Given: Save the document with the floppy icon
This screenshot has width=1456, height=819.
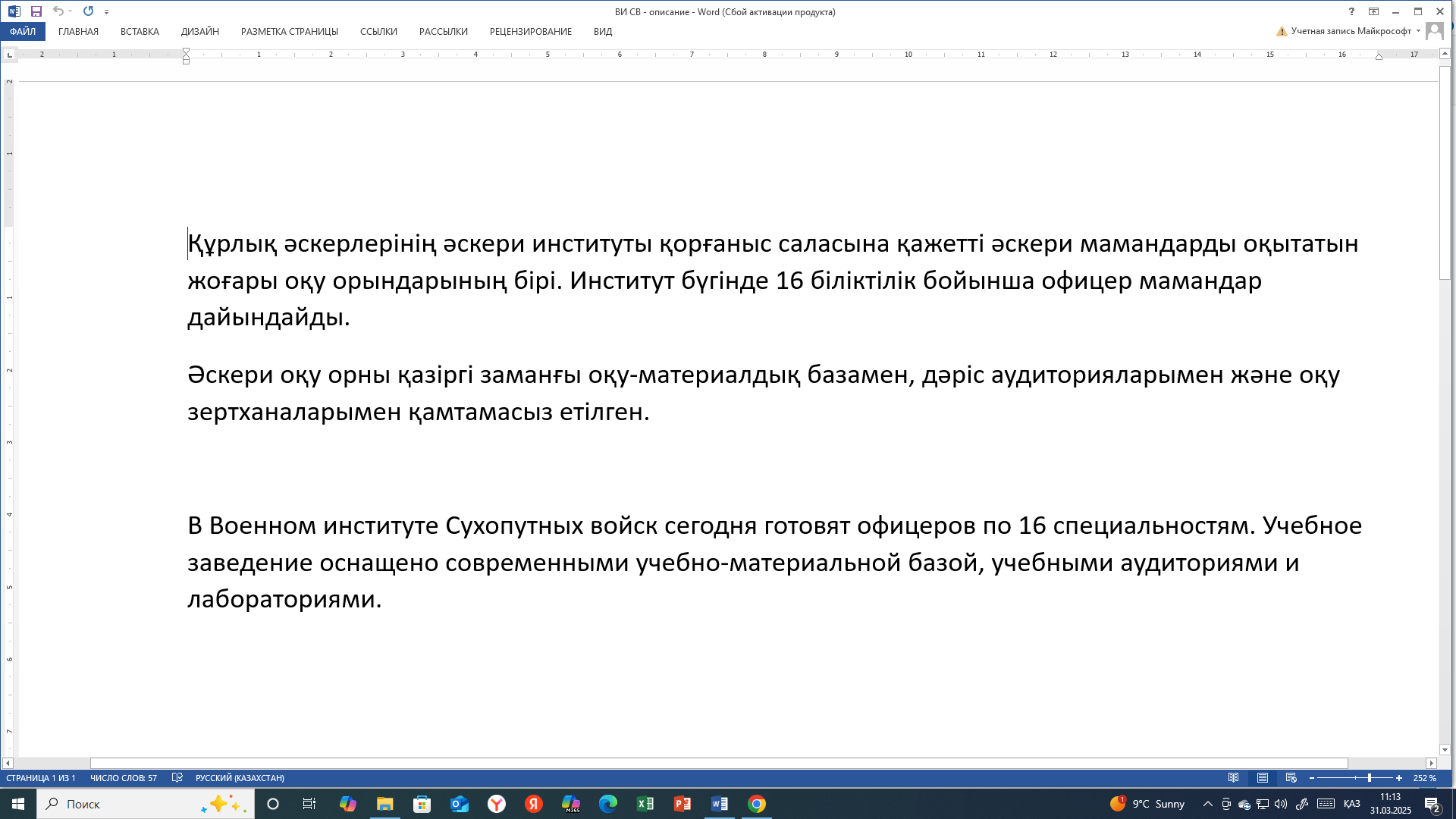Looking at the screenshot, I should tap(36, 11).
